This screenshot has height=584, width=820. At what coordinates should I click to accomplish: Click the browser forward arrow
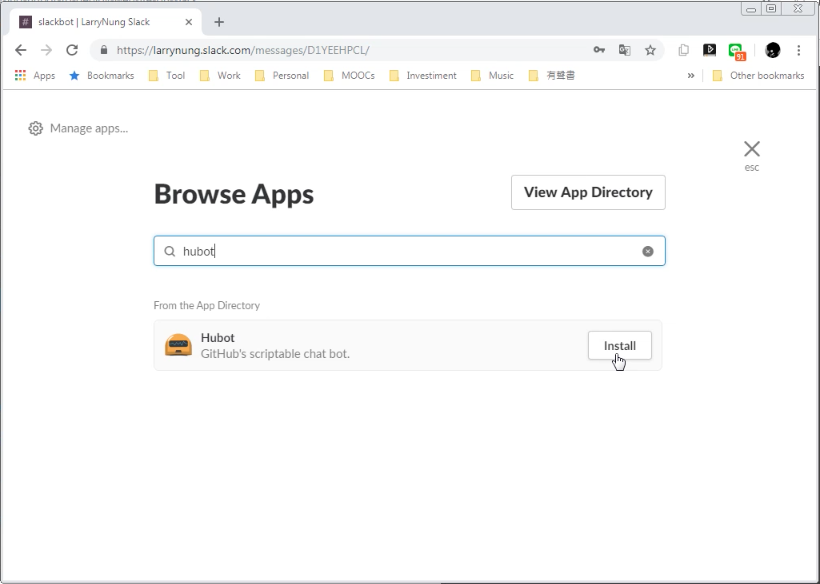[47, 50]
